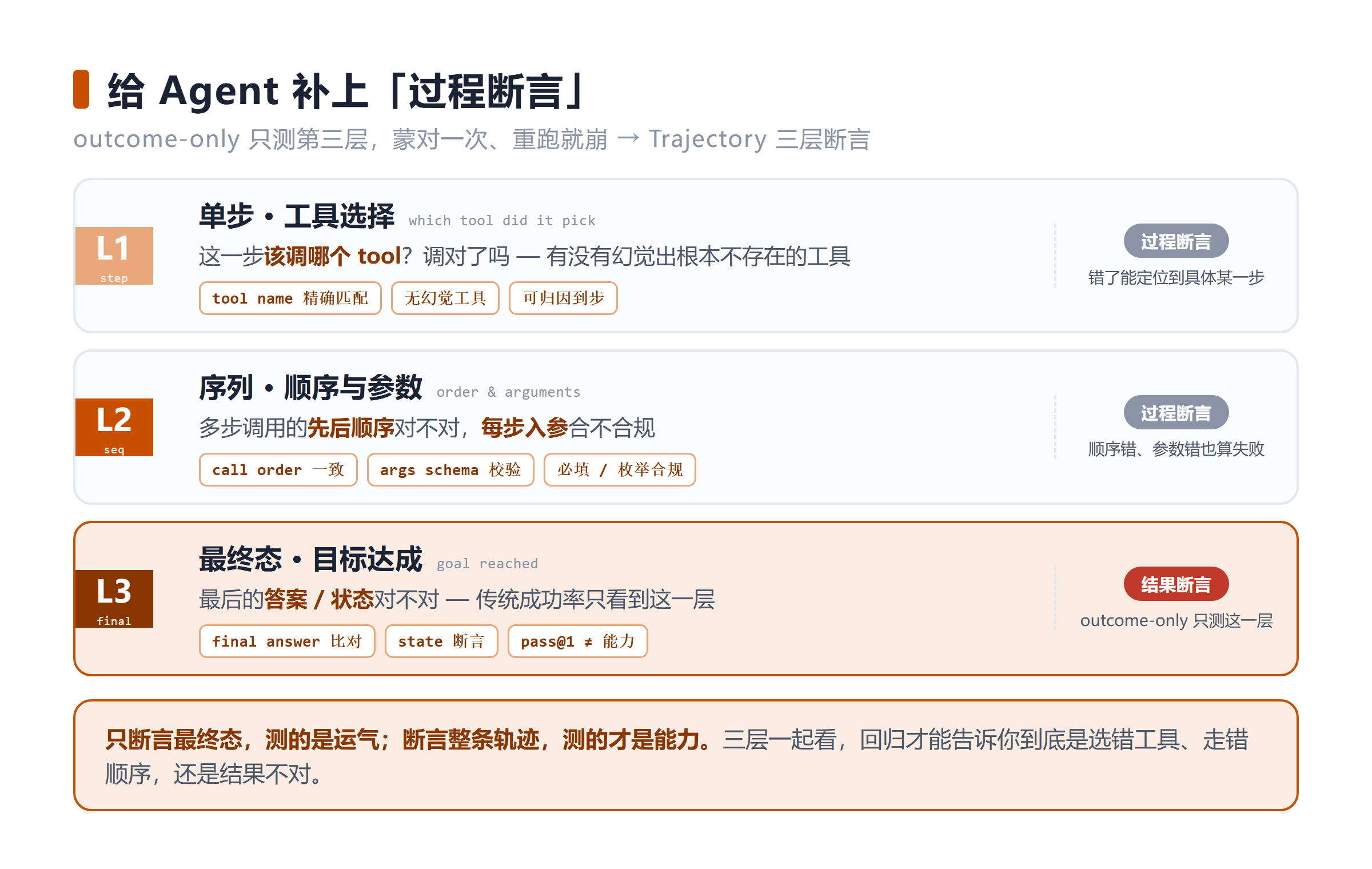Viewport: 1372px width, 869px height.
Task: Select the '无幻觉工具' tag
Action: pos(445,298)
